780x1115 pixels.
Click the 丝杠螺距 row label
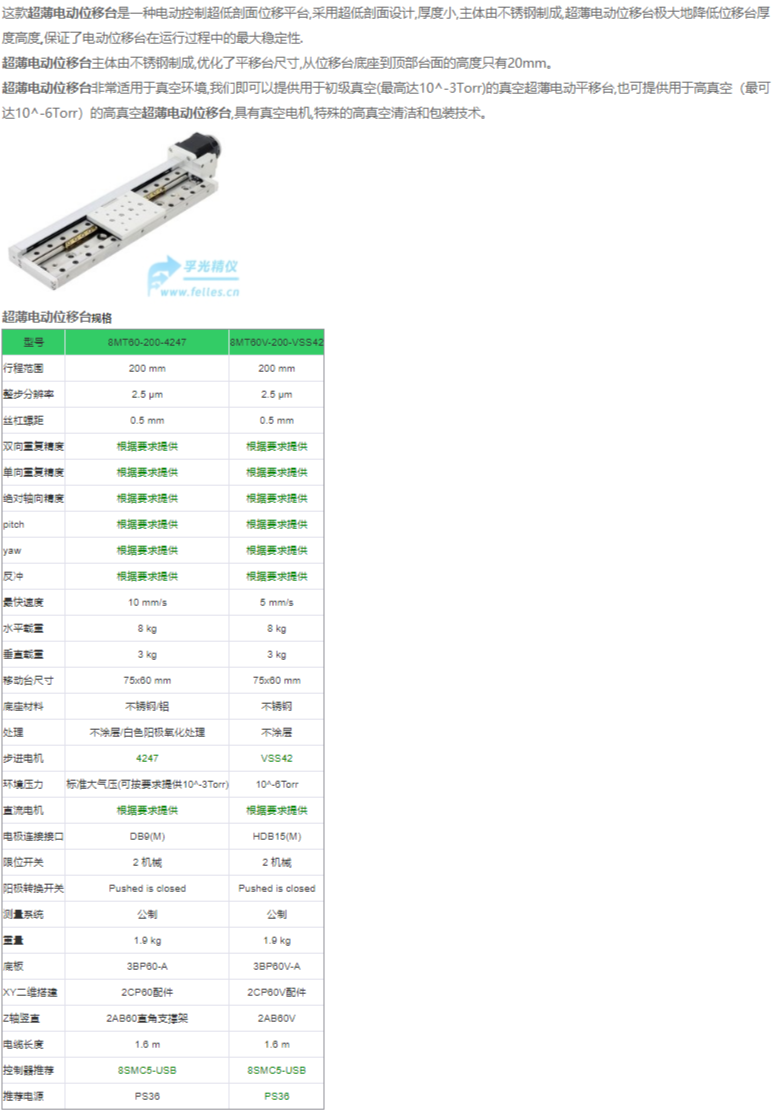(x=23, y=420)
